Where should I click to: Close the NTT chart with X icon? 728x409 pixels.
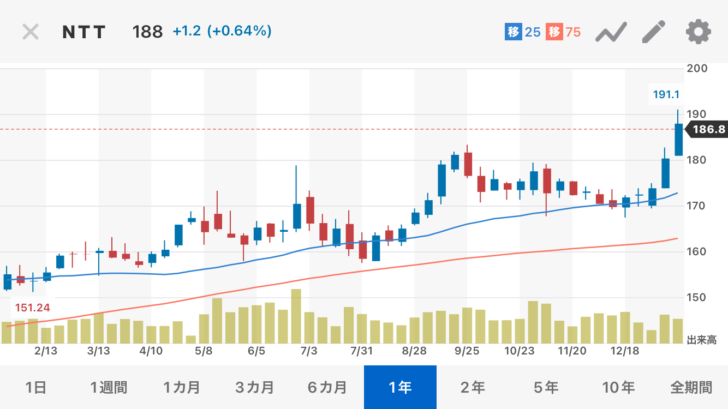(x=30, y=31)
